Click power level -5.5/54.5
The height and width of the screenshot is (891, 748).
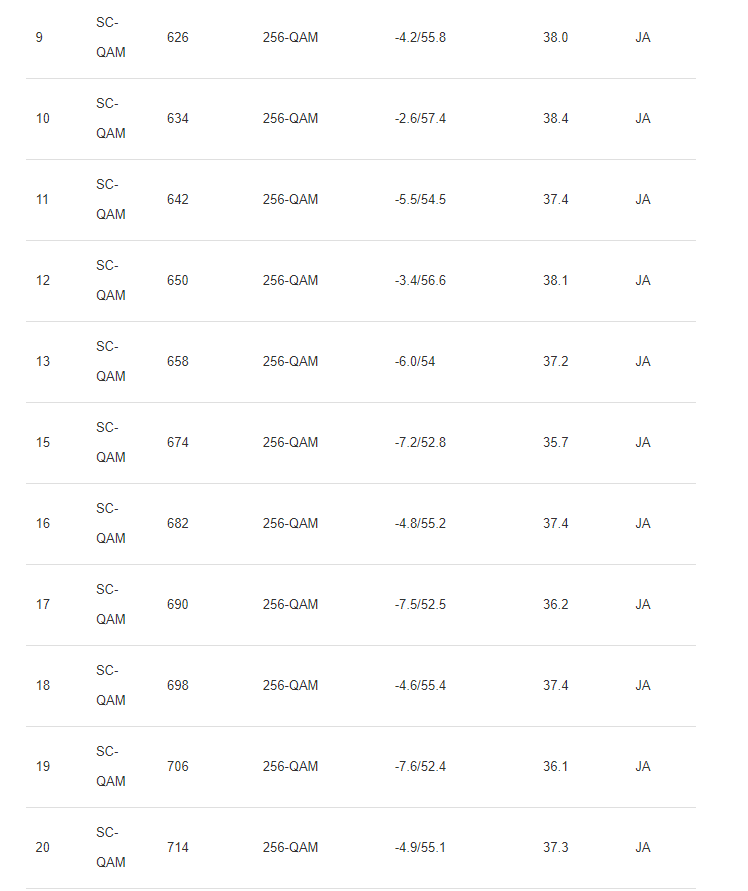pos(420,199)
